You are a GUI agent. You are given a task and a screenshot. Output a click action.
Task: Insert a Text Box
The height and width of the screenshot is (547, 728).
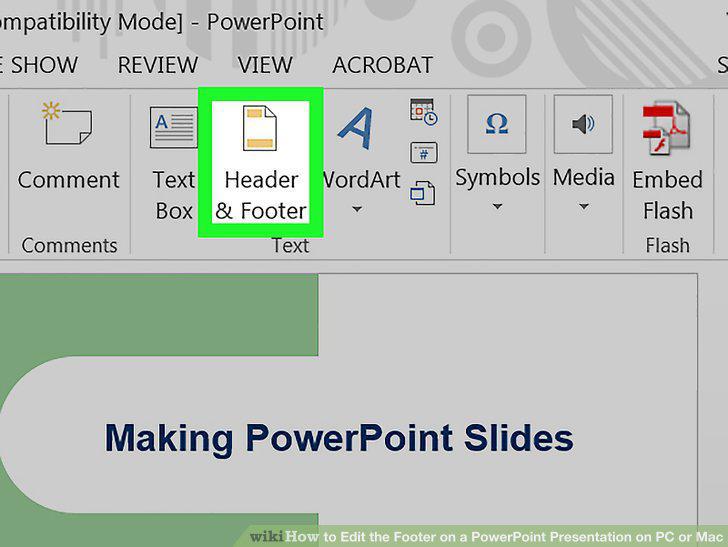tap(174, 162)
